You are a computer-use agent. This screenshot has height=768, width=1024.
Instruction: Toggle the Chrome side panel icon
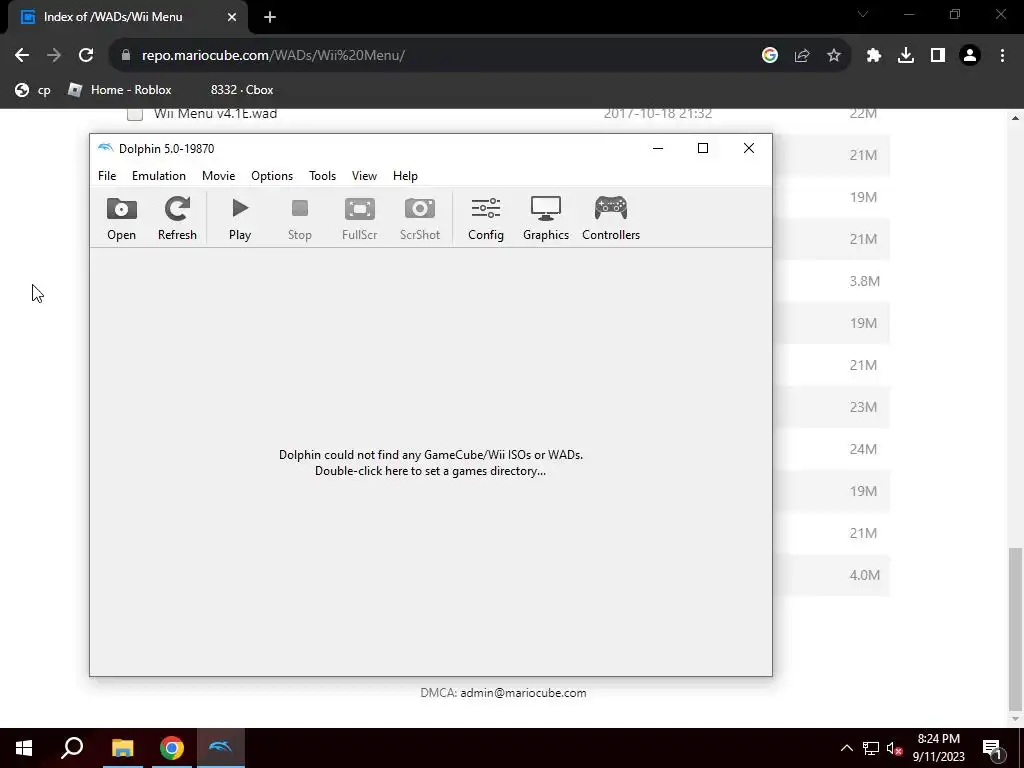click(x=938, y=56)
